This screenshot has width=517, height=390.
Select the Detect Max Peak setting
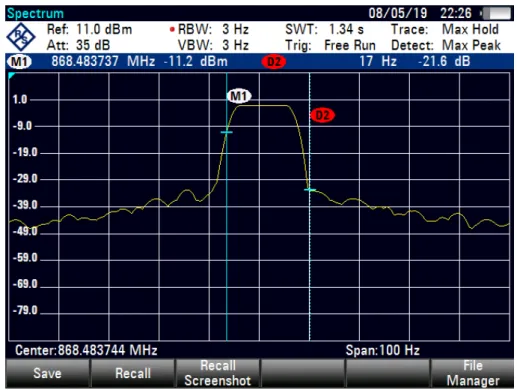coord(471,45)
